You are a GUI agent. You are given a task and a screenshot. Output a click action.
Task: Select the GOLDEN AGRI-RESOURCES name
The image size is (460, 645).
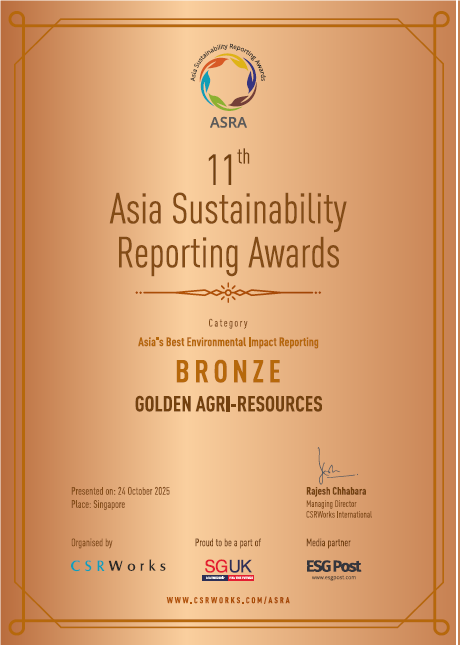pos(229,404)
